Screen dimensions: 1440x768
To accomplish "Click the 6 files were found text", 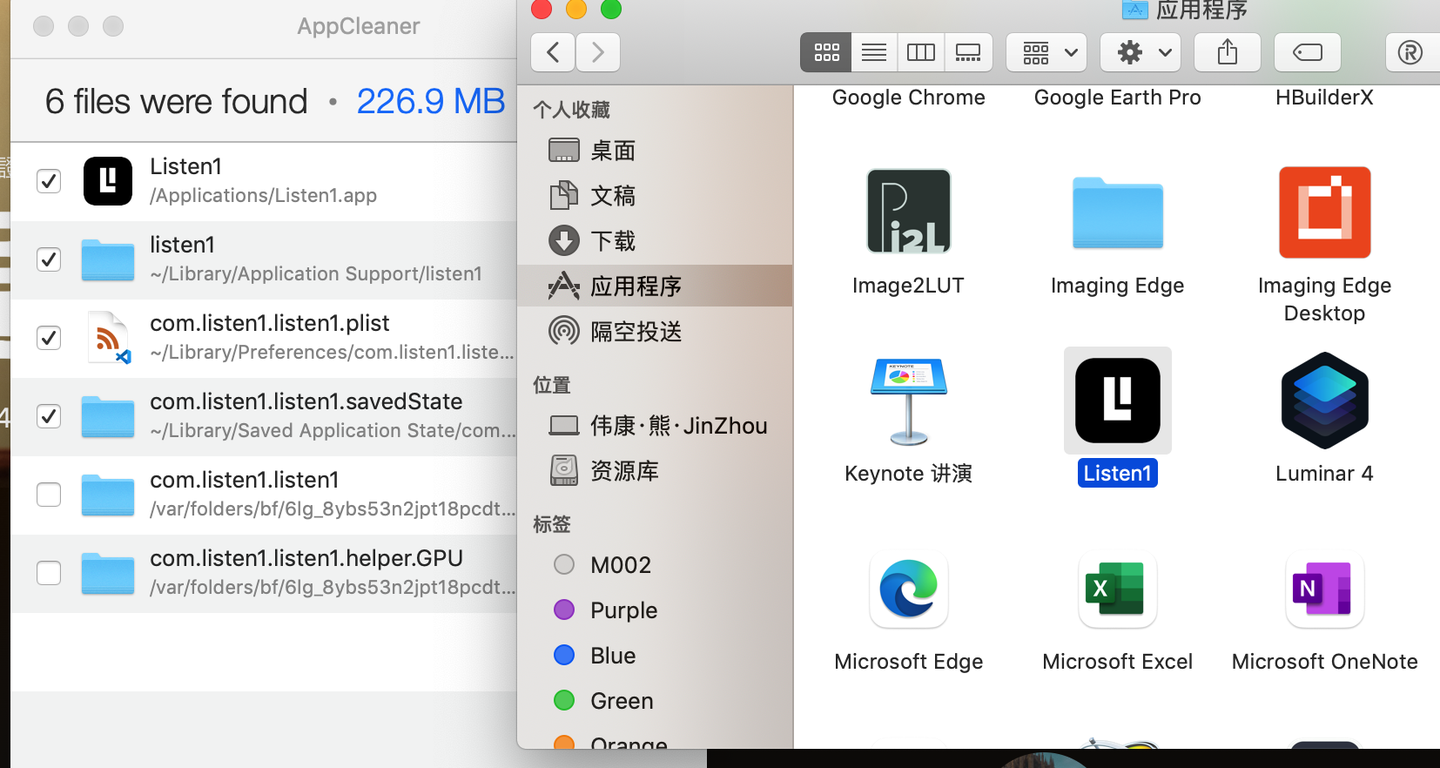I will tap(176, 101).
